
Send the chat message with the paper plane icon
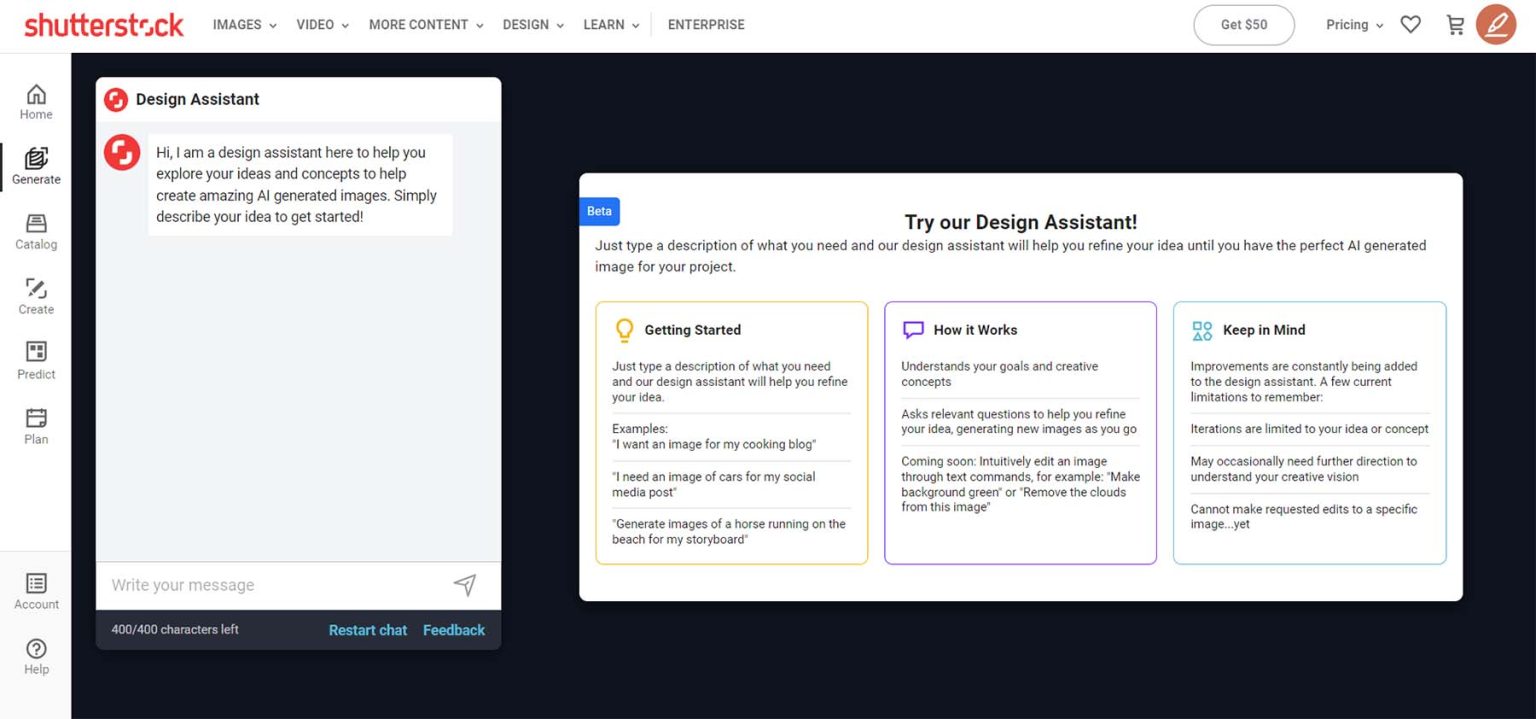[464, 585]
